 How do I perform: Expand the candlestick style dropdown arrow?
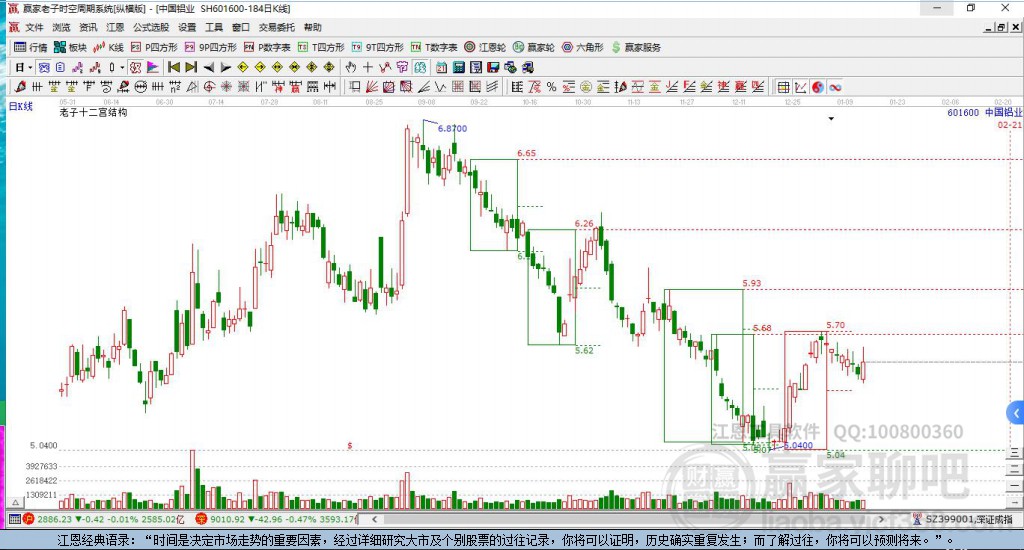[122, 67]
